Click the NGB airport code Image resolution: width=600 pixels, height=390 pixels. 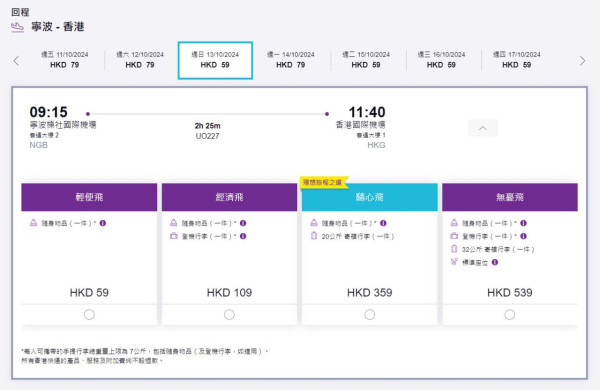pos(39,145)
